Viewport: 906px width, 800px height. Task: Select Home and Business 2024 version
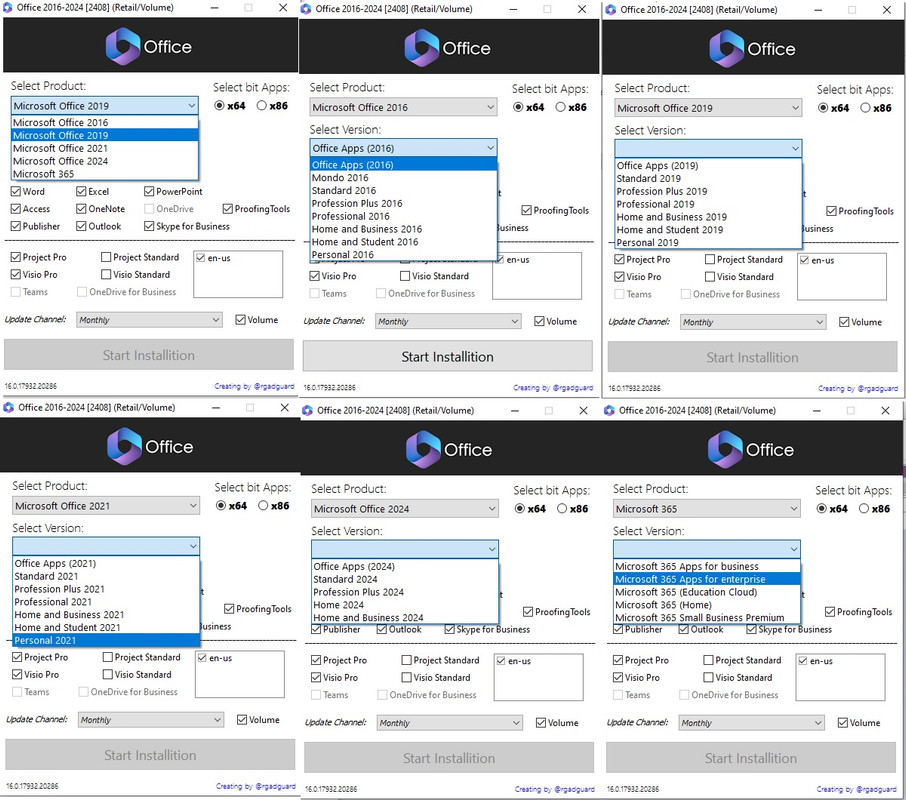point(404,618)
